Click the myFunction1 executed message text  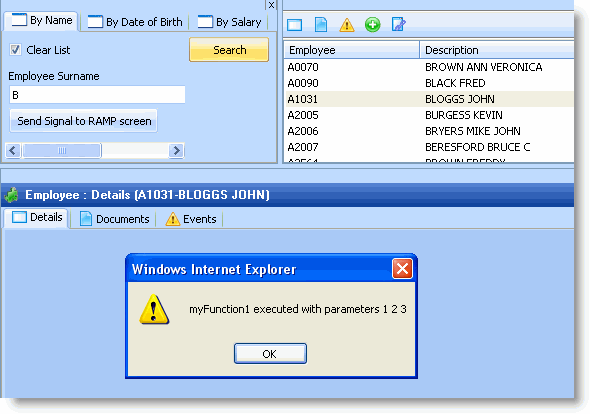coord(298,309)
